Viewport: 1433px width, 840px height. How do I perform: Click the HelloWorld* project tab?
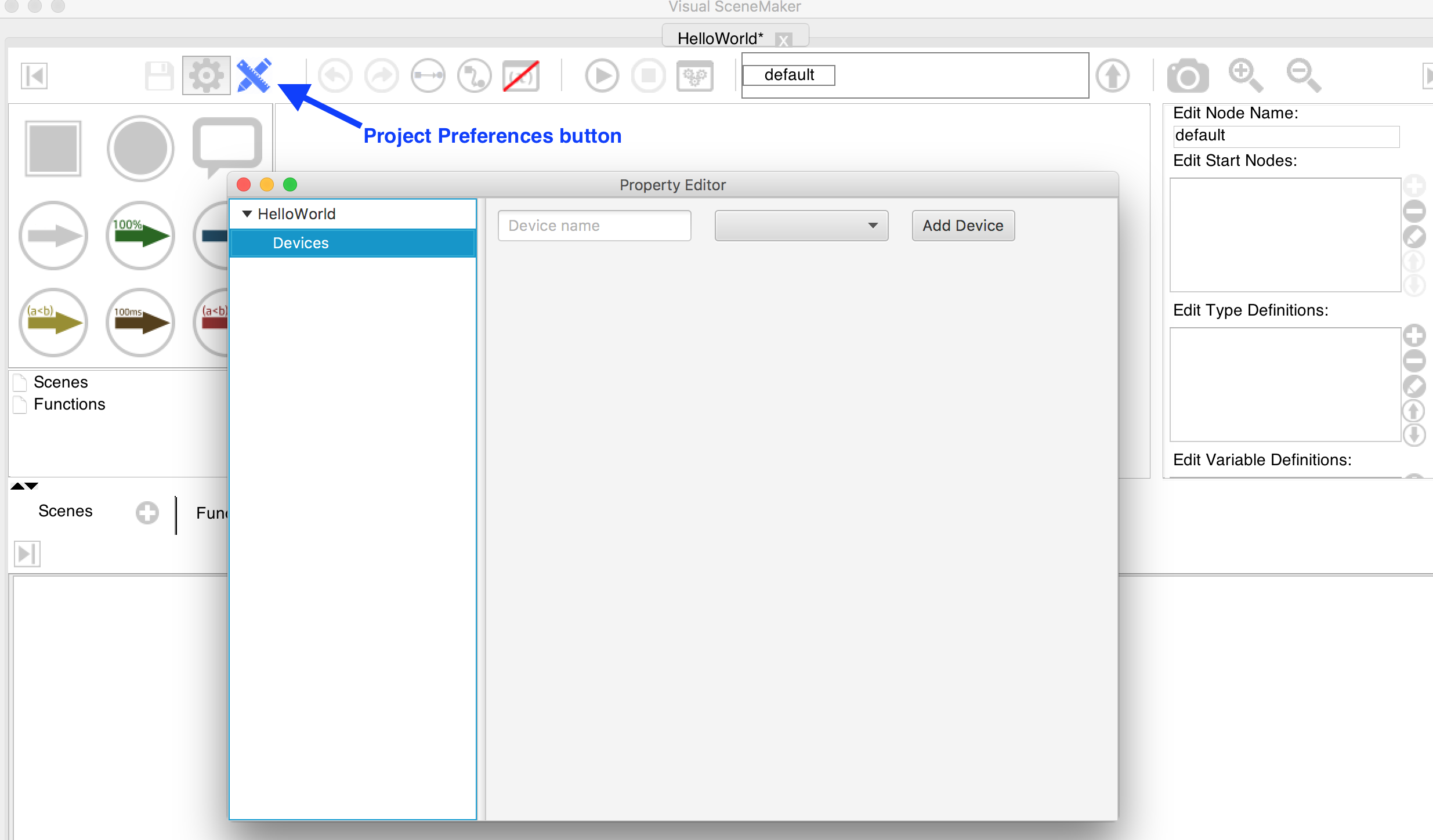point(720,38)
